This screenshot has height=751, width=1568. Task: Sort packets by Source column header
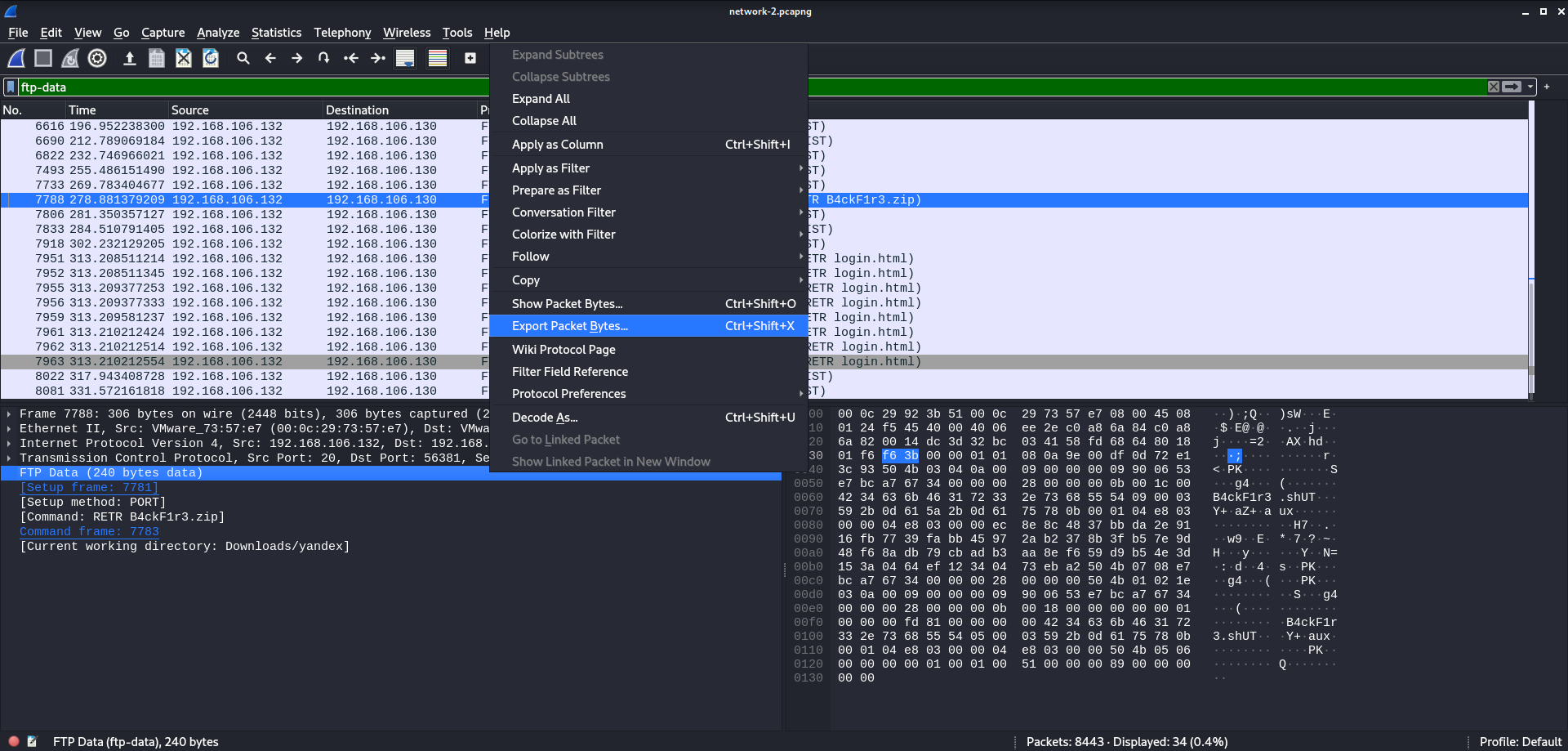[x=245, y=110]
